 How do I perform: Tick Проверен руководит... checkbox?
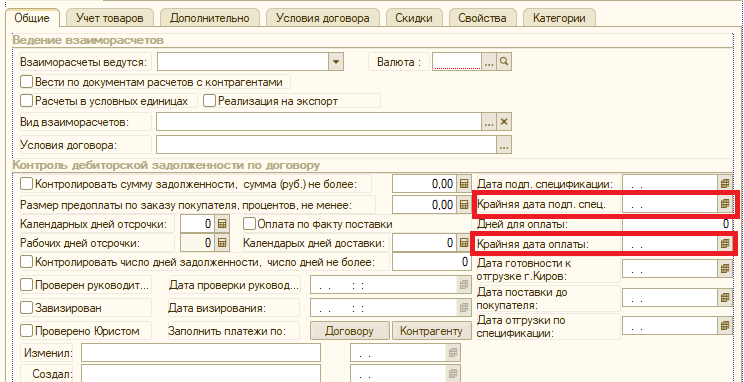[27, 285]
